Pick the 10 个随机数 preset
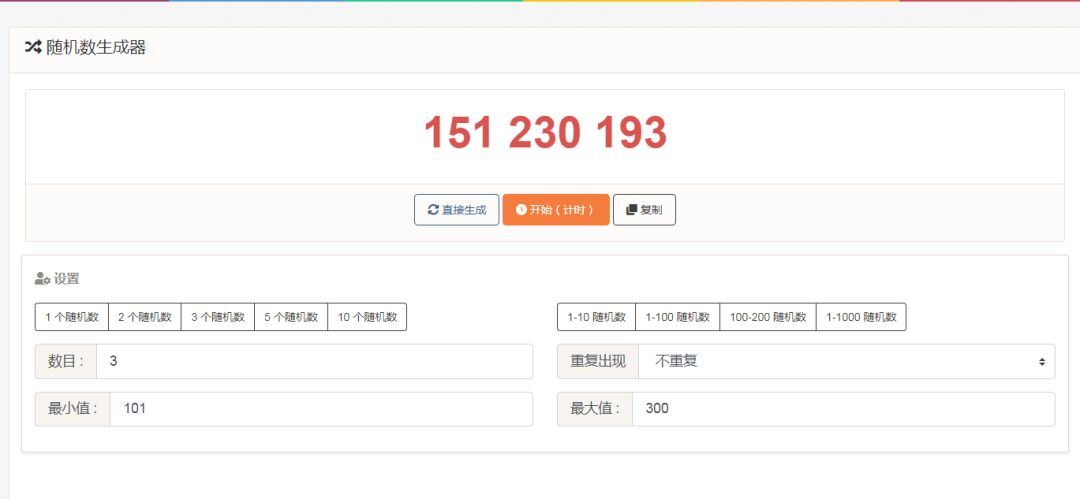 367,317
